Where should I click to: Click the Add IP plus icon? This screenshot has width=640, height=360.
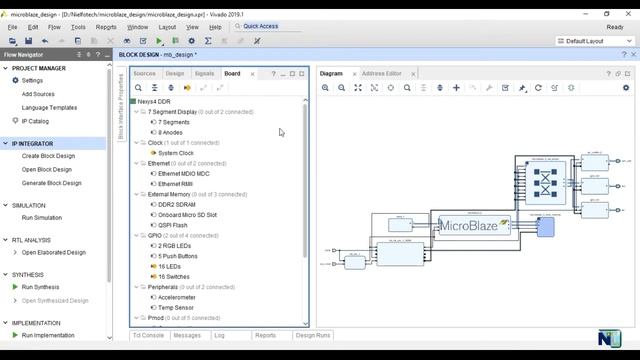coord(456,88)
